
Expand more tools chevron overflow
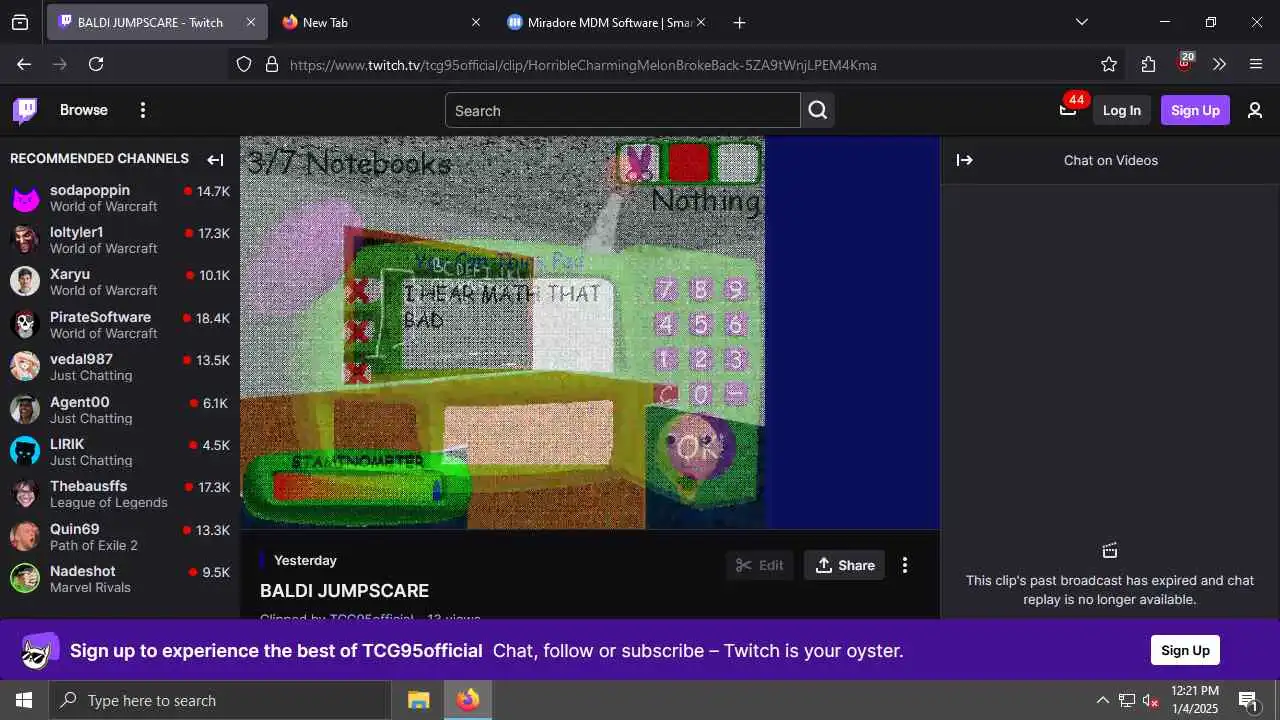(x=1219, y=64)
